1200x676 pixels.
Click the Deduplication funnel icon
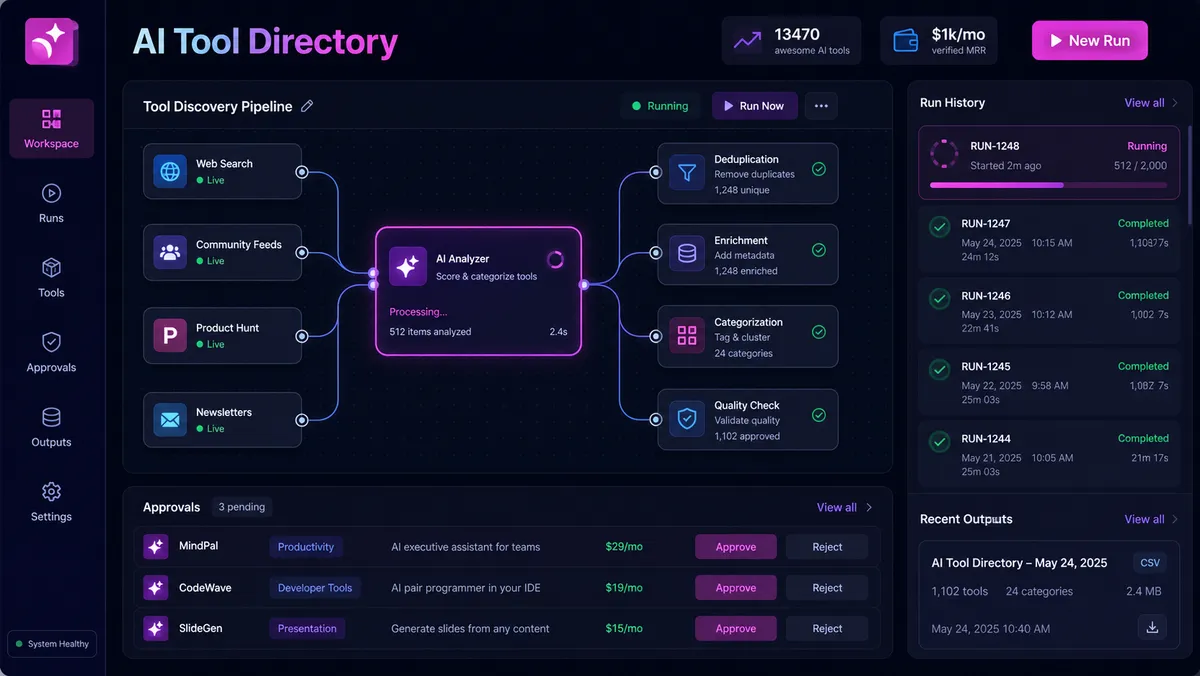pos(687,173)
